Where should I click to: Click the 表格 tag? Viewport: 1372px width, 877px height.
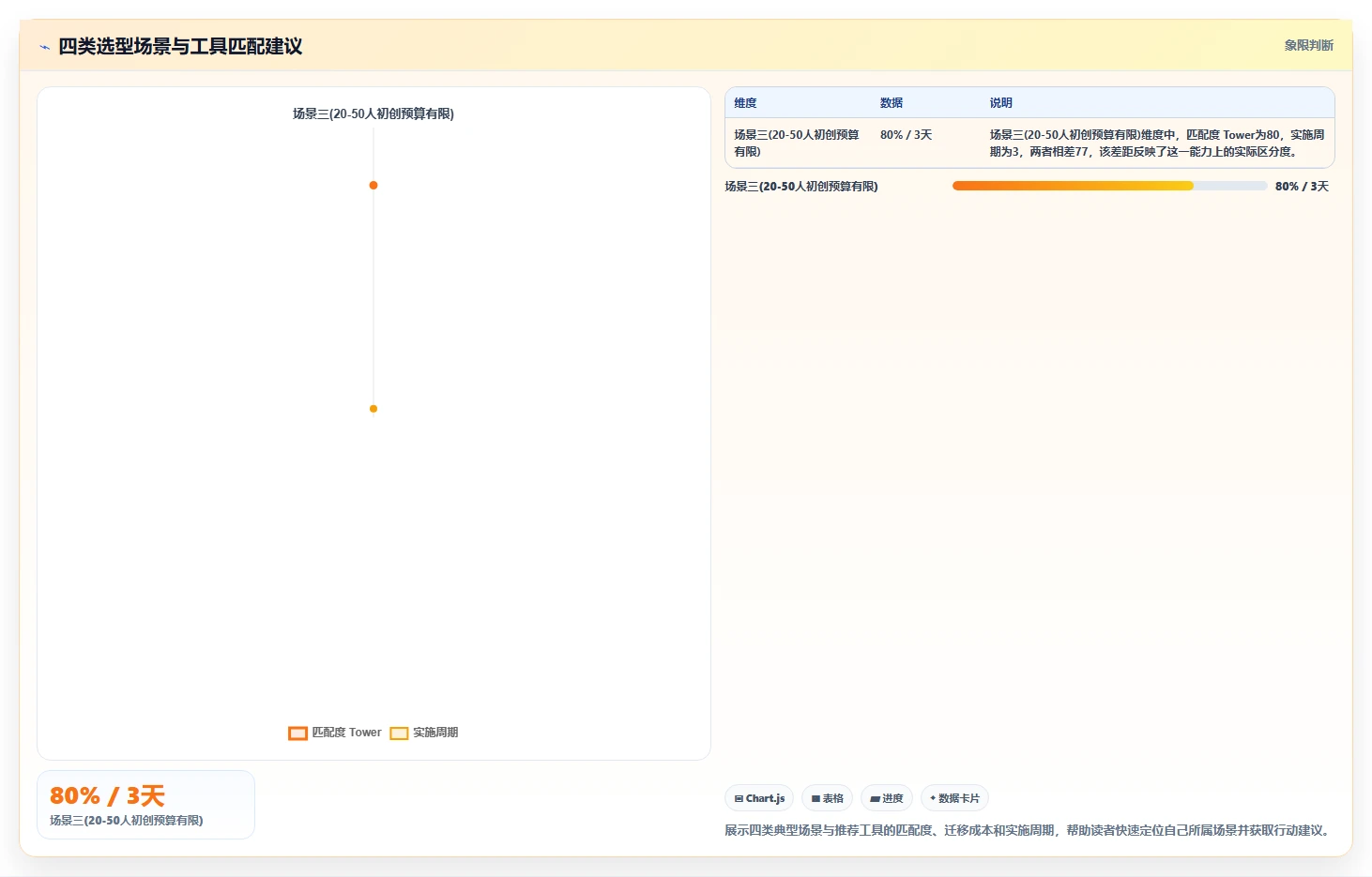coord(828,798)
